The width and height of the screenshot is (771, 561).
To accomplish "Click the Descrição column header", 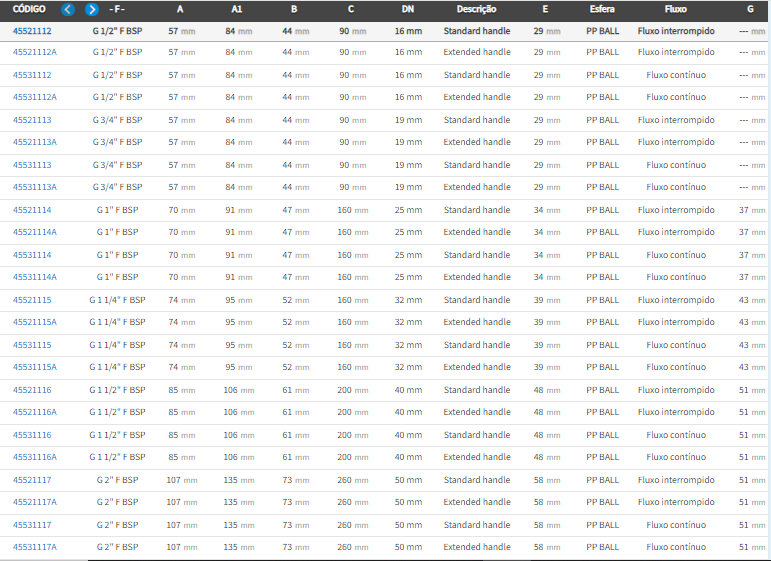I will (477, 9).
